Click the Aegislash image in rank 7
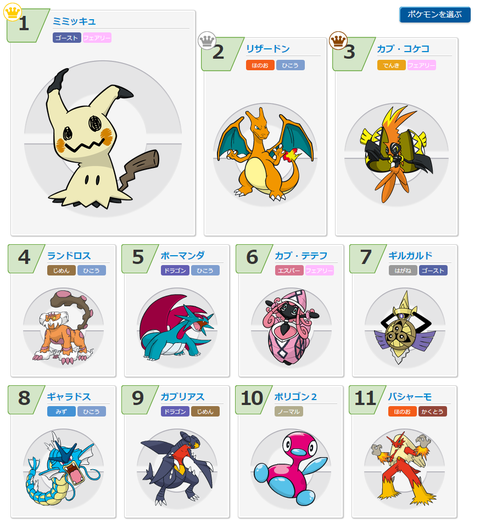480x523 pixels. (x=405, y=327)
